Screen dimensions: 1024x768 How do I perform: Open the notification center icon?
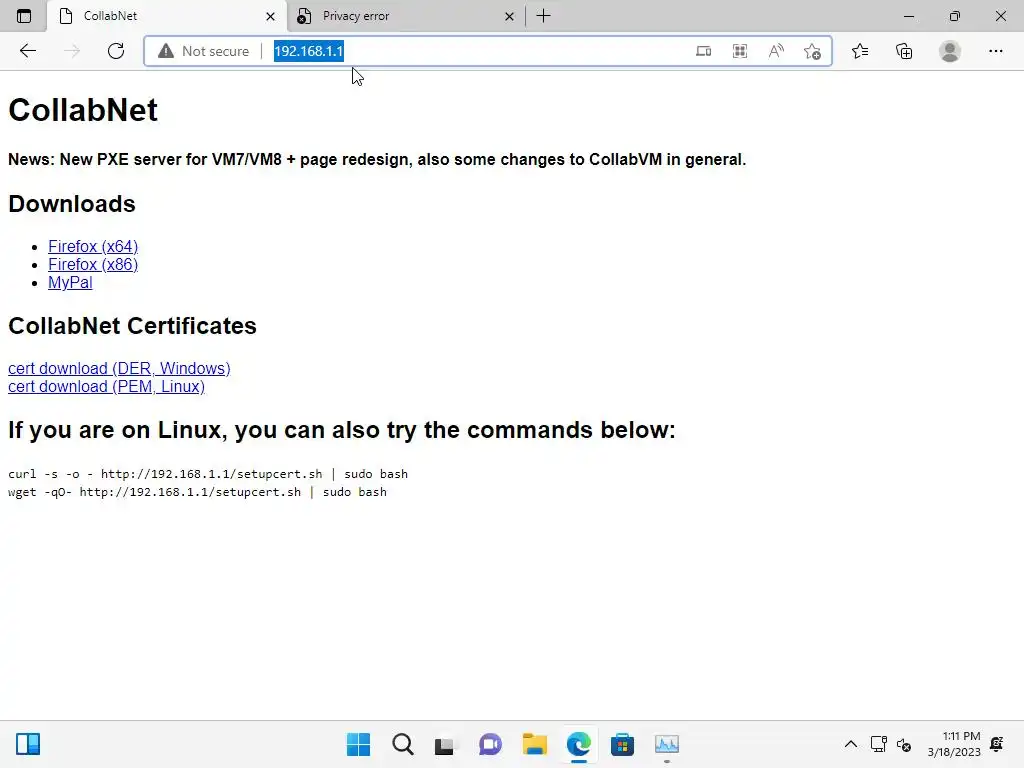tap(997, 744)
